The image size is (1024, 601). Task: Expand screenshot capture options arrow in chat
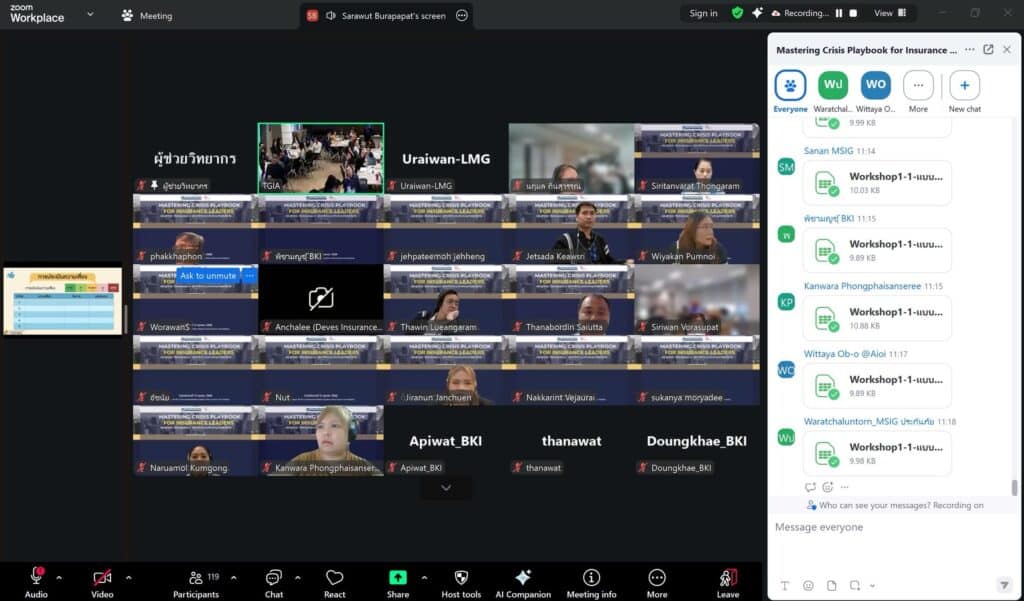click(872, 585)
